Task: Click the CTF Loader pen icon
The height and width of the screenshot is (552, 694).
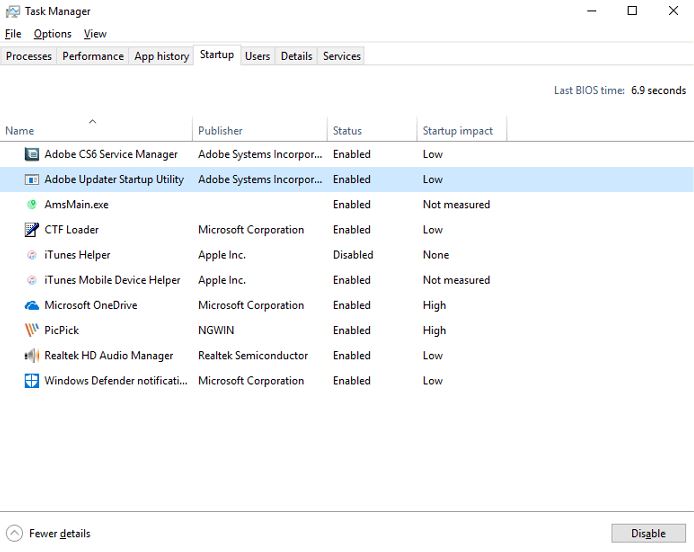Action: (31, 229)
